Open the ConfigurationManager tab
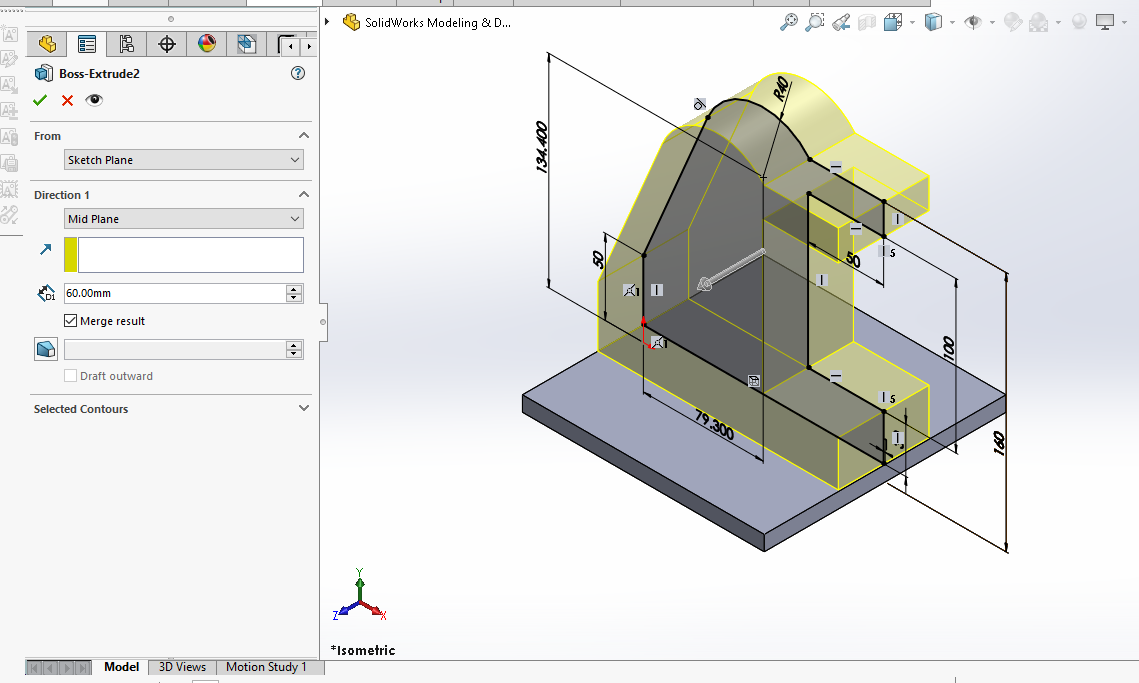 [126, 44]
